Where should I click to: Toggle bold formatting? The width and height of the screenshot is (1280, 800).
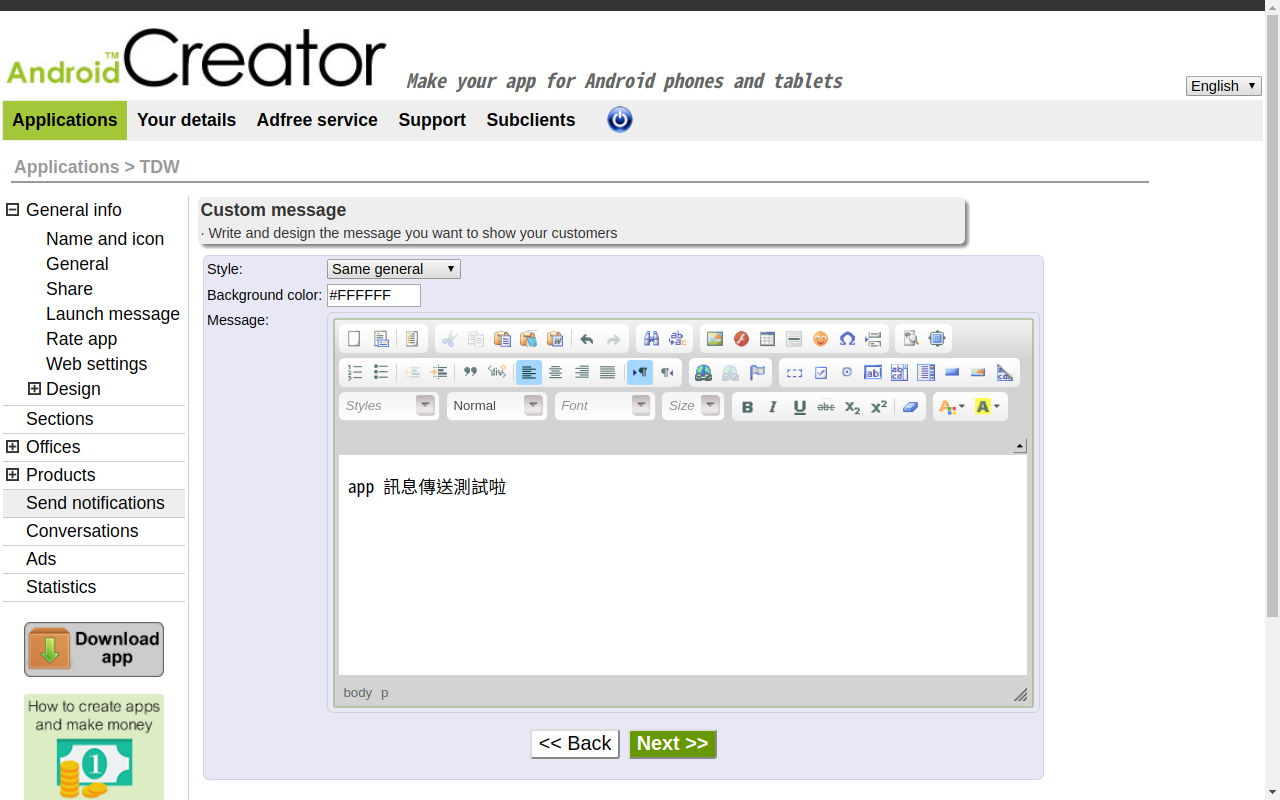point(747,407)
